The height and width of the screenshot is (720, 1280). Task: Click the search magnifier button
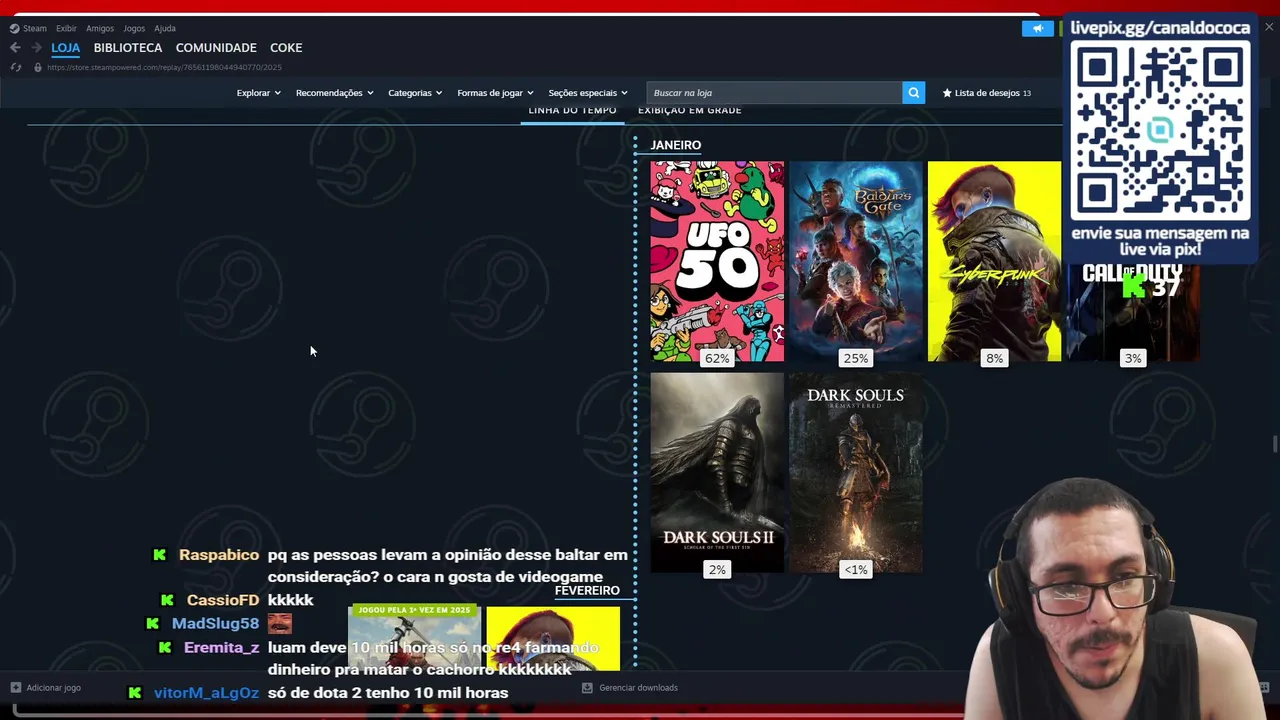[913, 93]
